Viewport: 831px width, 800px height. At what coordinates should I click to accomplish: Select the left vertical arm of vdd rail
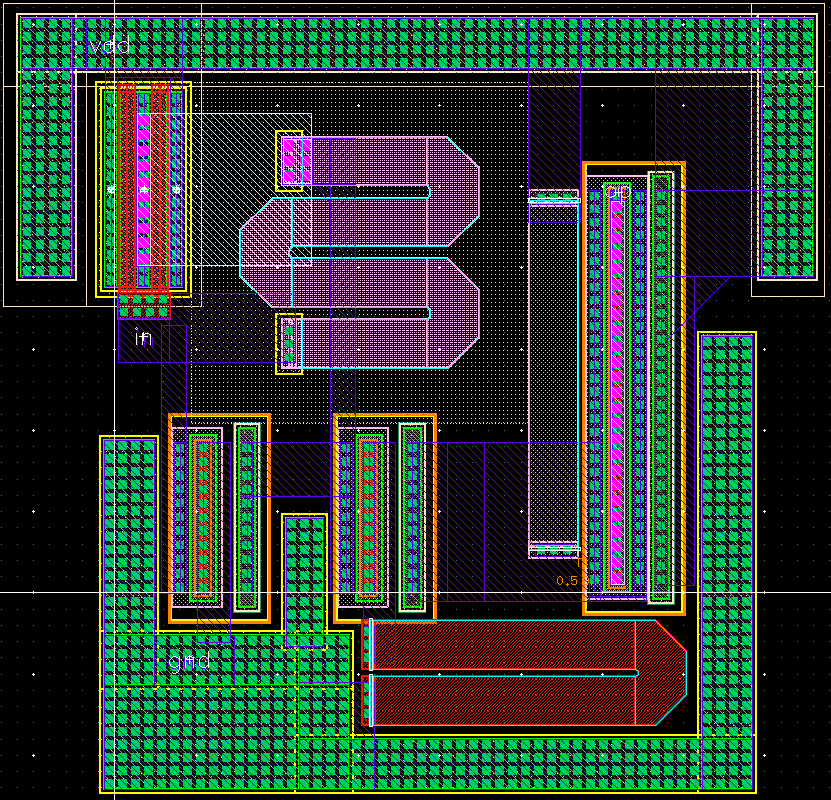tap(47, 172)
